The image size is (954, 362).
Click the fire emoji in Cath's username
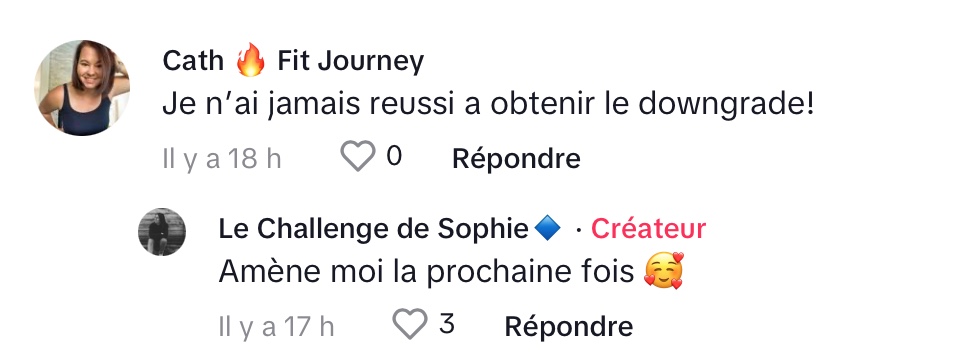coord(251,61)
